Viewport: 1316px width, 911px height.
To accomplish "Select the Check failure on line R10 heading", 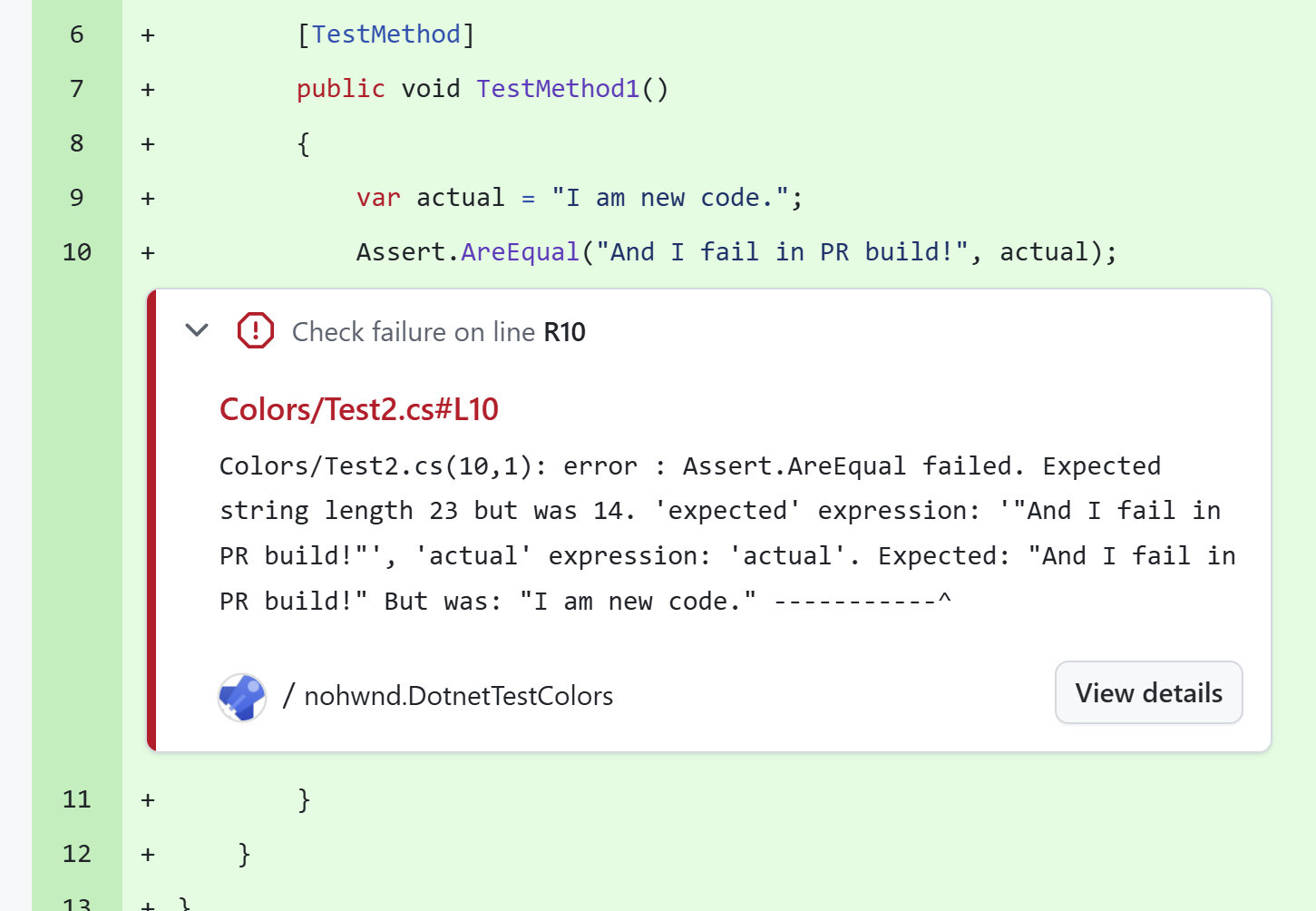I will point(438,331).
